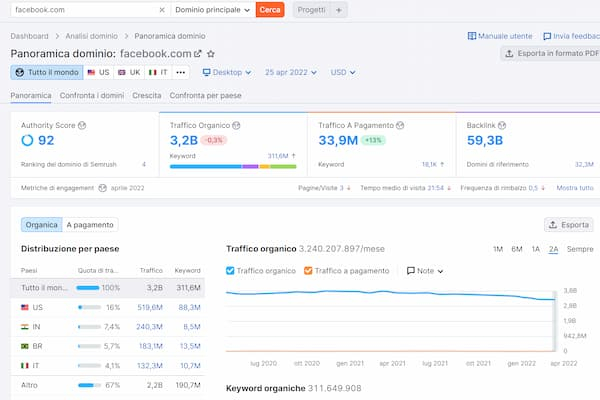Screen dimensions: 600x400
Task: Select Tutto il mondo region
Action: [x=47, y=72]
